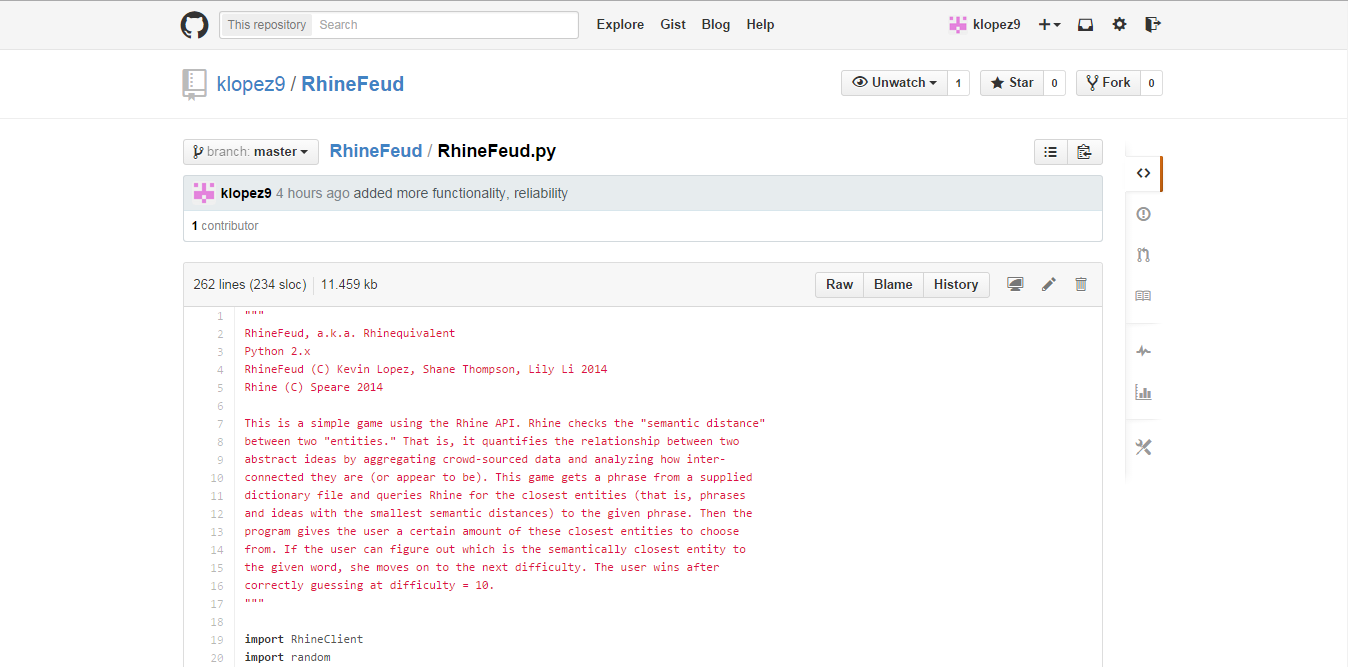
Task: Fork the RhineFeud repository
Action: tap(1108, 83)
